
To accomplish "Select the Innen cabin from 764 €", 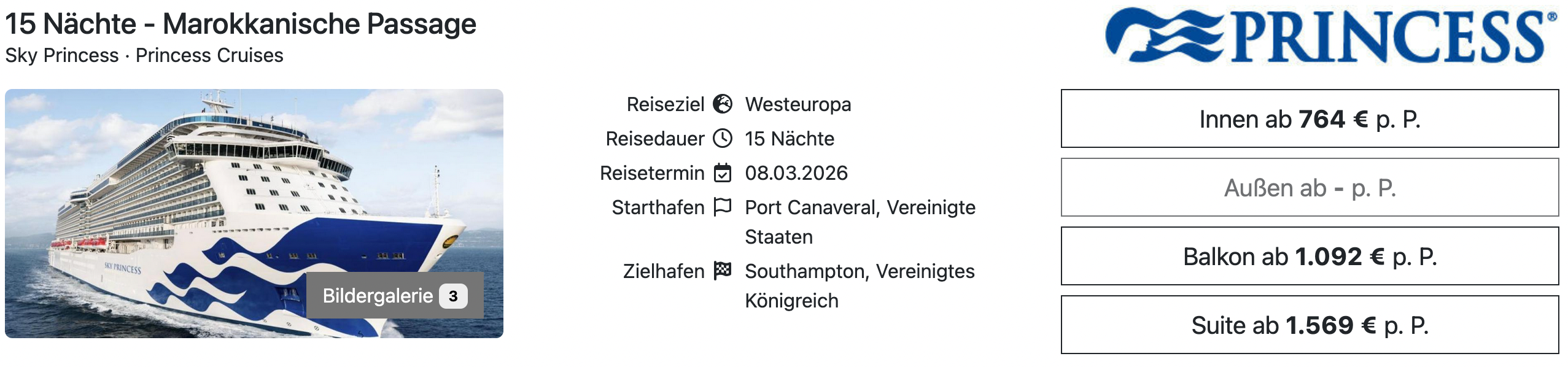I will (1310, 119).
